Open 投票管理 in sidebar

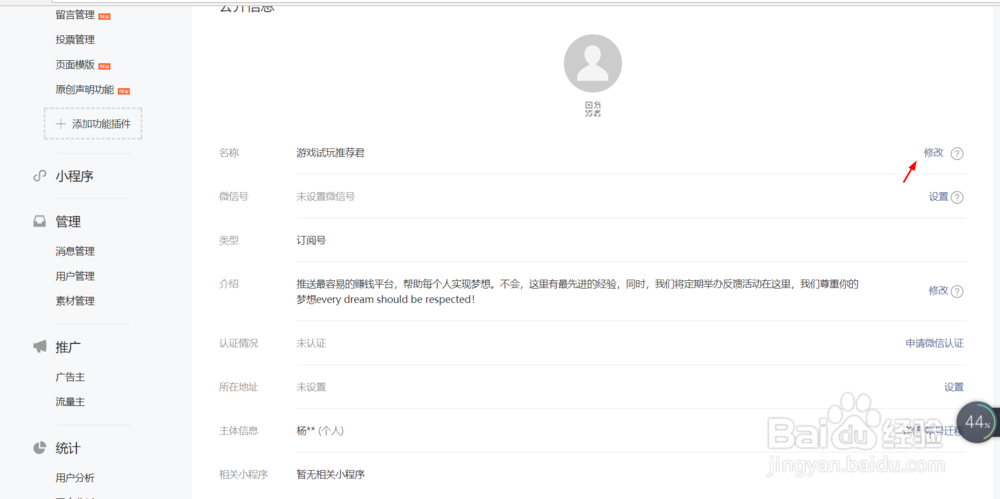75,40
